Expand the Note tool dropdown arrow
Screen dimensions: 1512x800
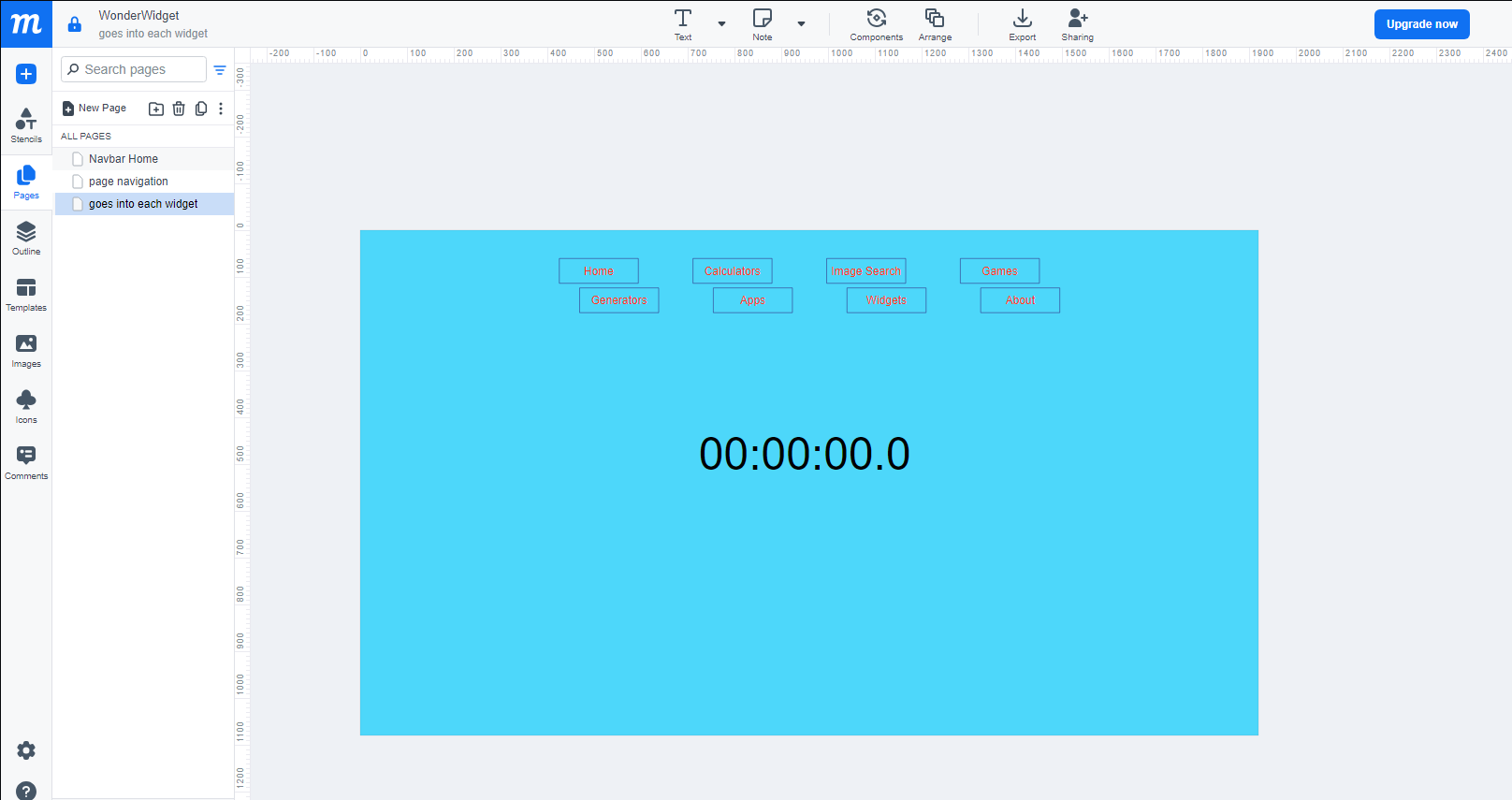[x=801, y=24]
